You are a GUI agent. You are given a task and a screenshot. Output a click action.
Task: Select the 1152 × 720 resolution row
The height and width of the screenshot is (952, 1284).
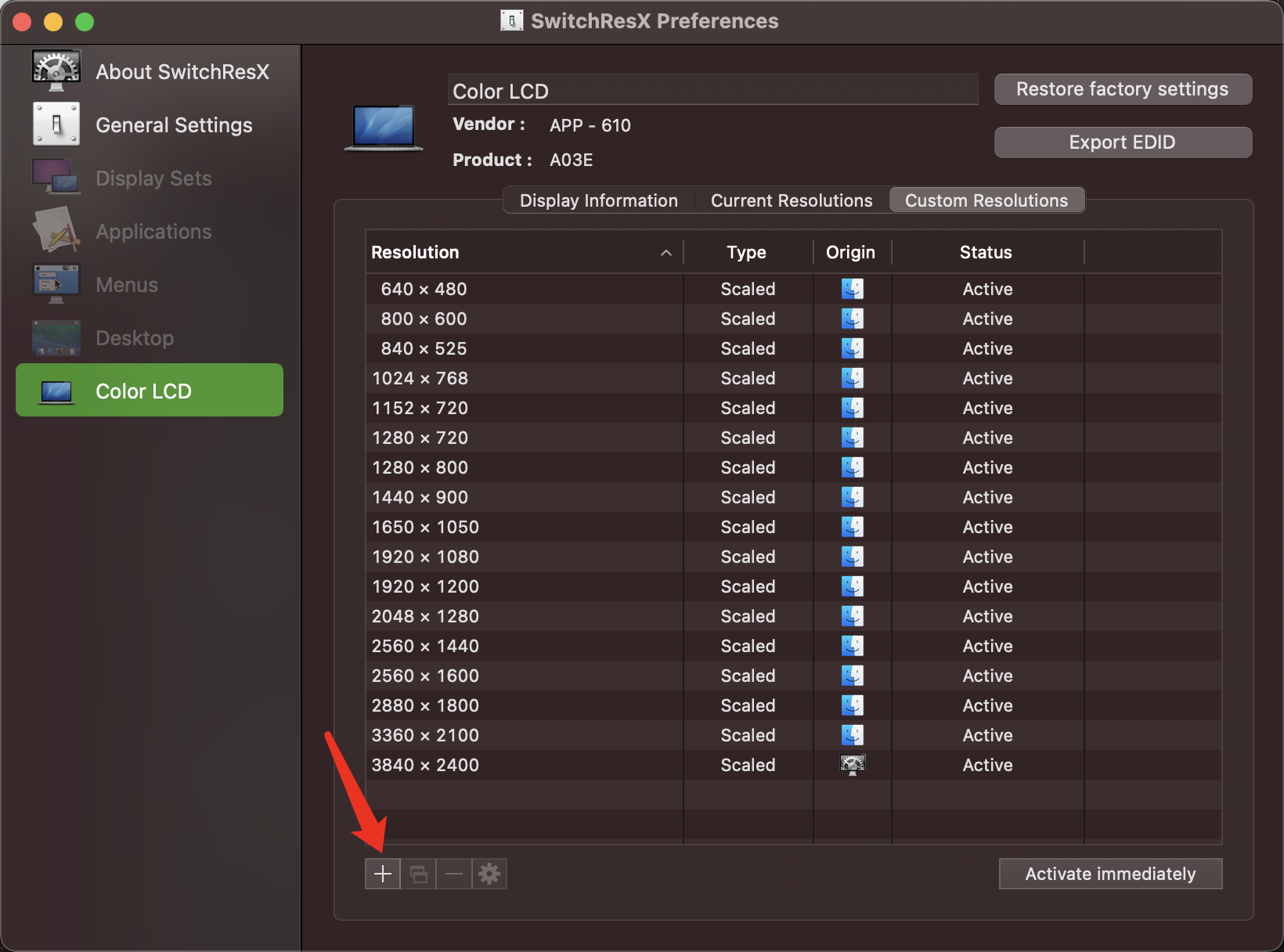[x=793, y=408]
